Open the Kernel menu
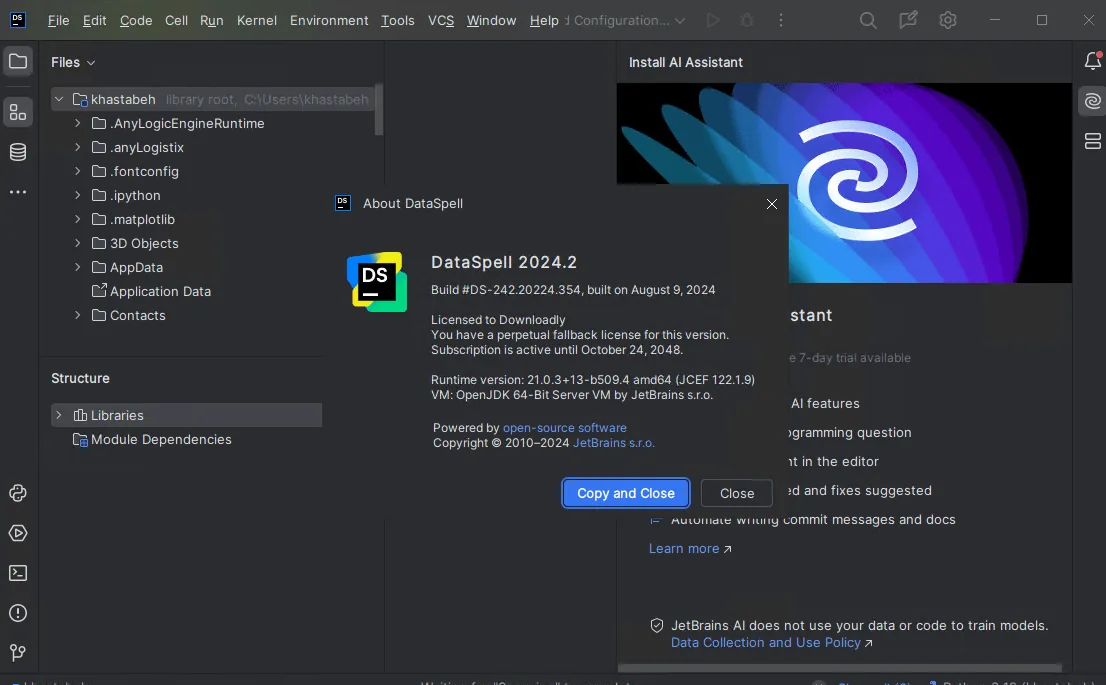1106x685 pixels. pos(257,20)
